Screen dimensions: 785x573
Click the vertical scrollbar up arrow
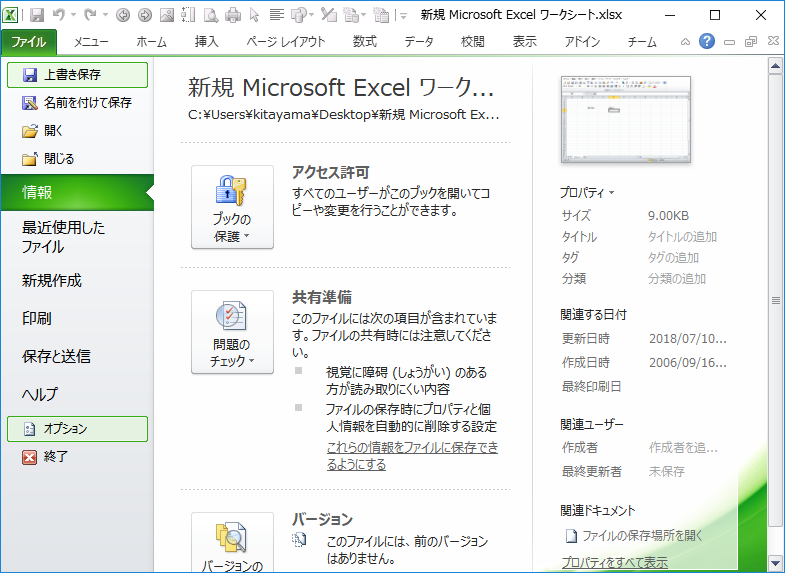click(x=775, y=66)
